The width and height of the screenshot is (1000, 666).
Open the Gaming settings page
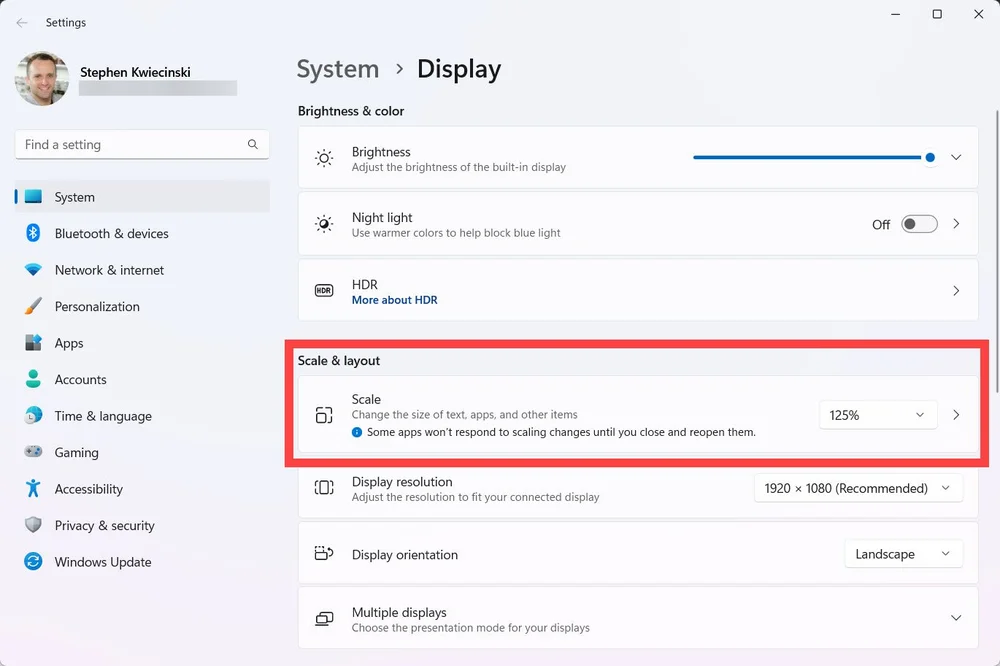(77, 452)
